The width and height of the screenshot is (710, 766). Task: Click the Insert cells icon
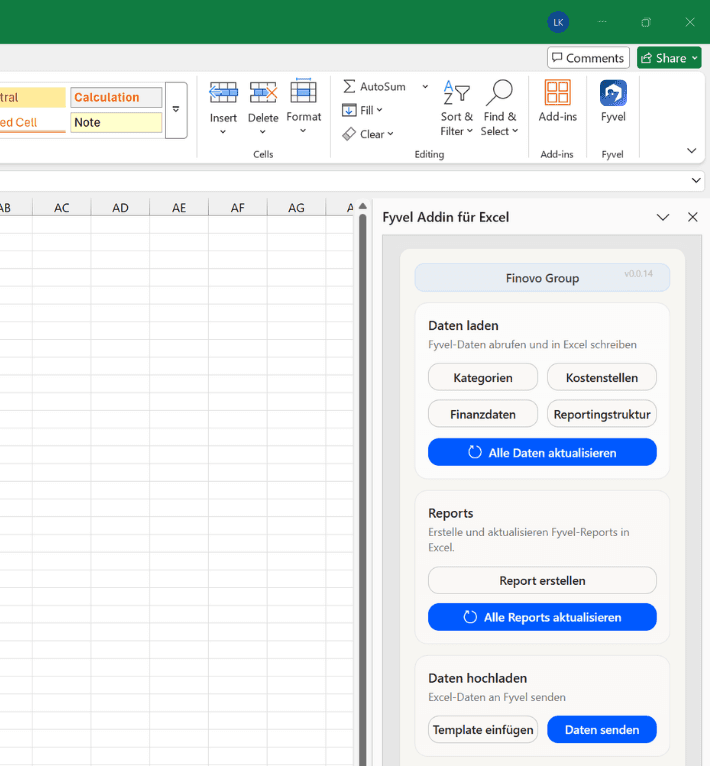pyautogui.click(x=223, y=93)
